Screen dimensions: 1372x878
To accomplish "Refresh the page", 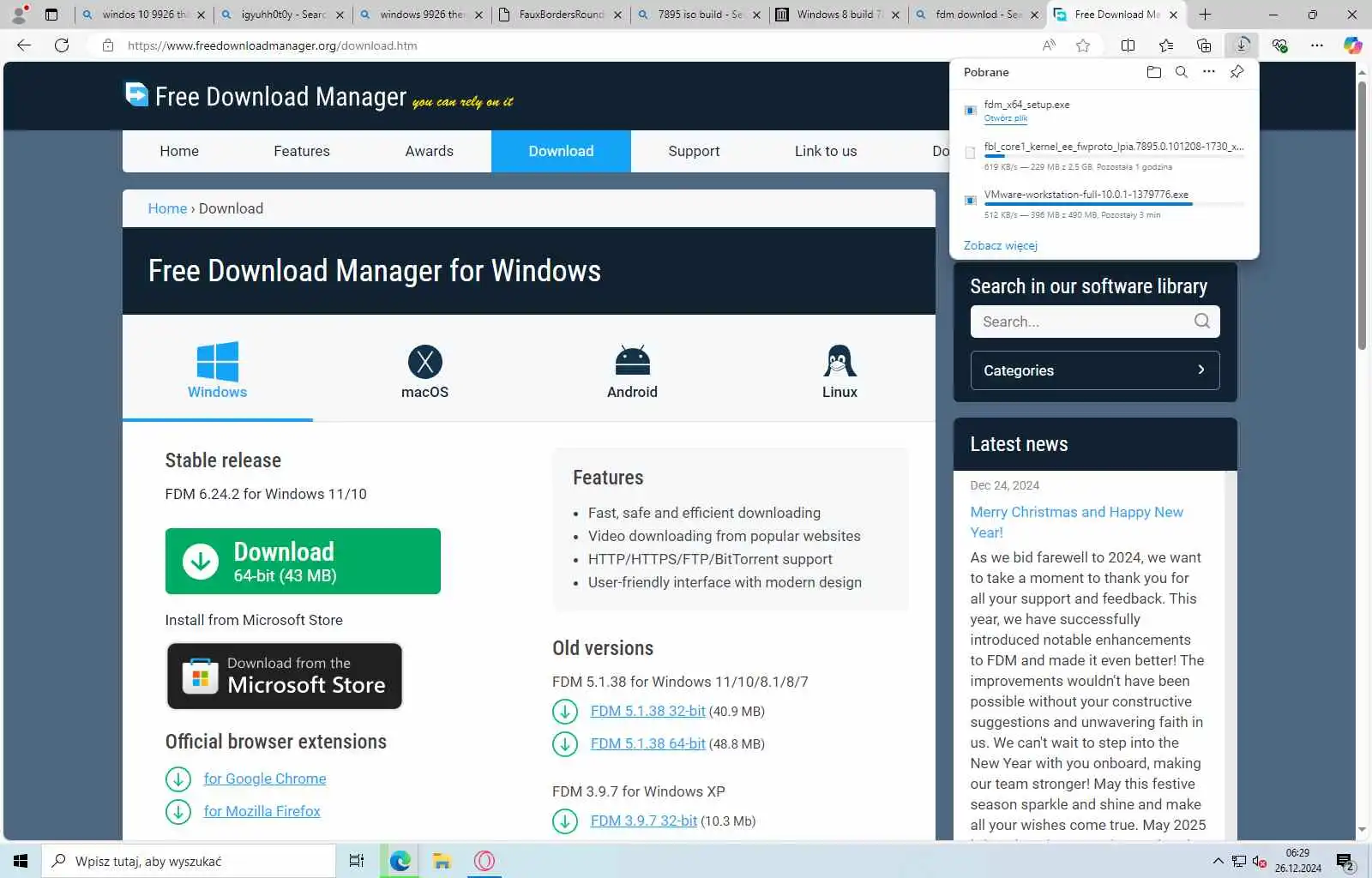I will pyautogui.click(x=62, y=45).
